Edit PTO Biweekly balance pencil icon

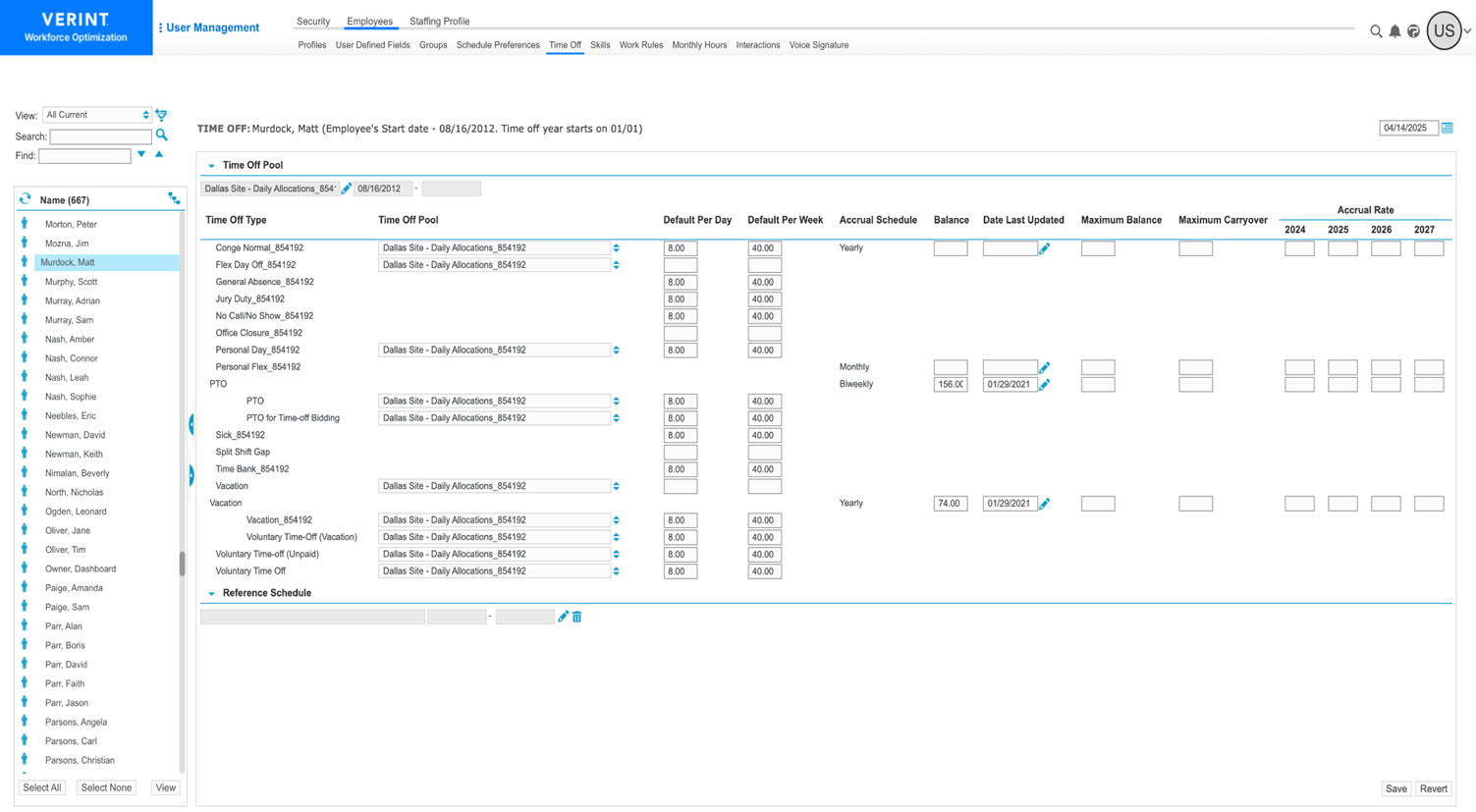[x=1044, y=384]
